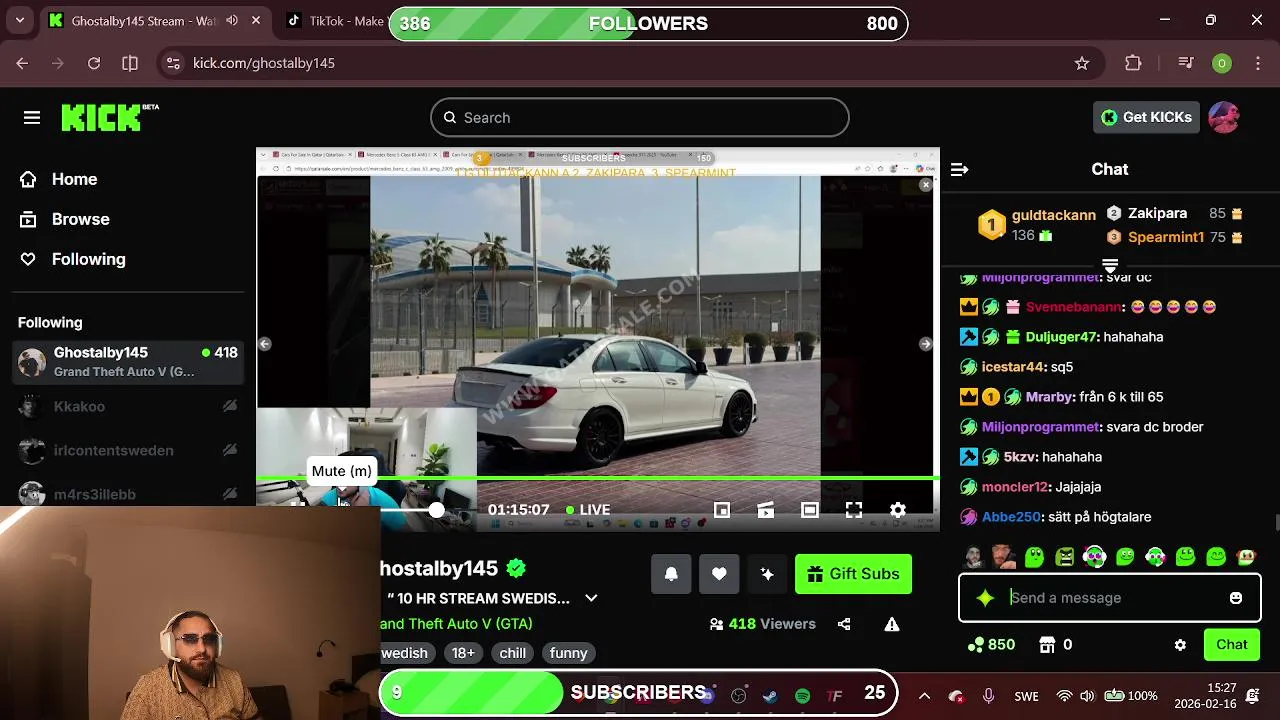Click Mrarby username in chat
The width and height of the screenshot is (1280, 720).
point(1049,397)
